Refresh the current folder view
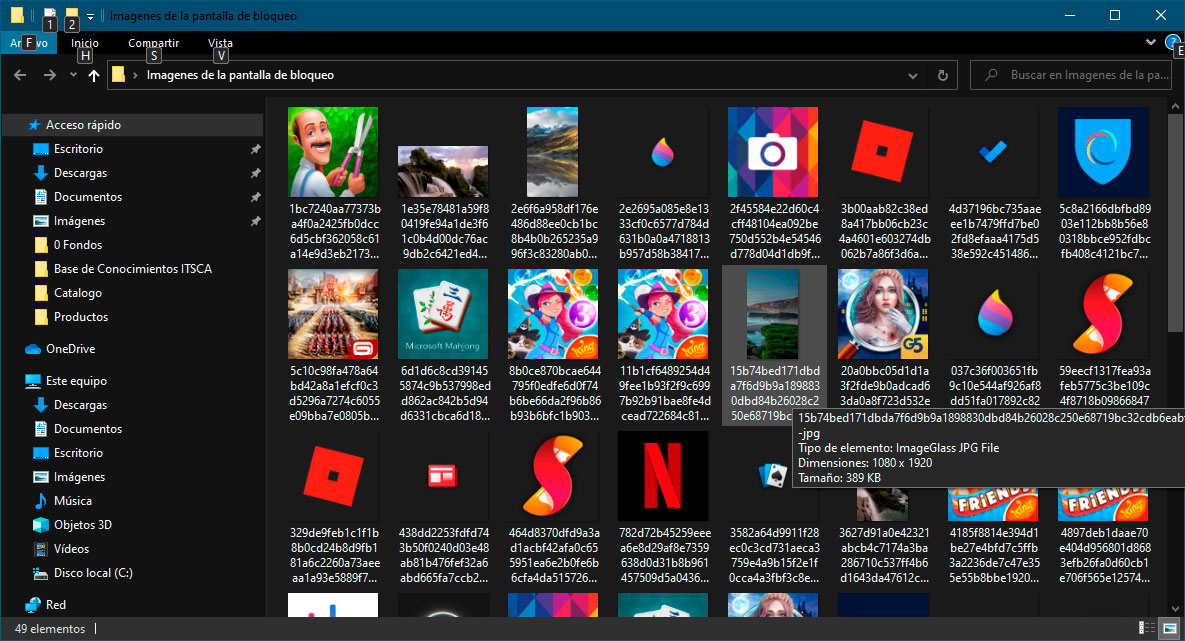 [942, 75]
